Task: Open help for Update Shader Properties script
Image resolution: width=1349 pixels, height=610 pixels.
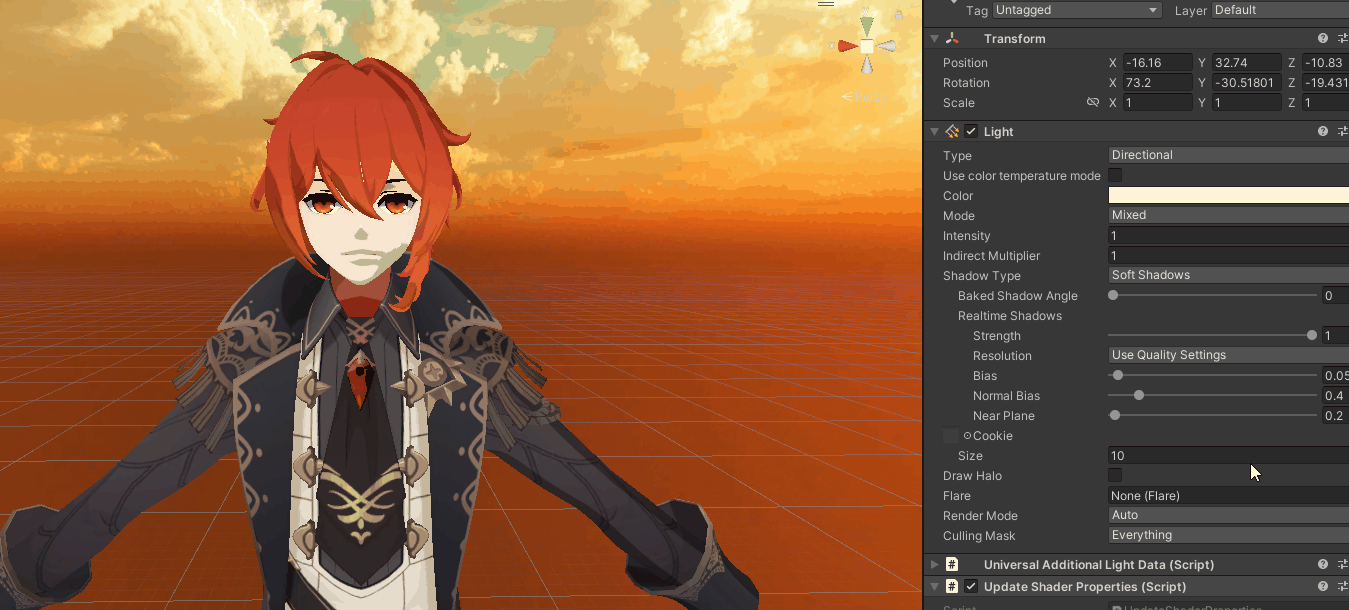Action: tap(1323, 586)
